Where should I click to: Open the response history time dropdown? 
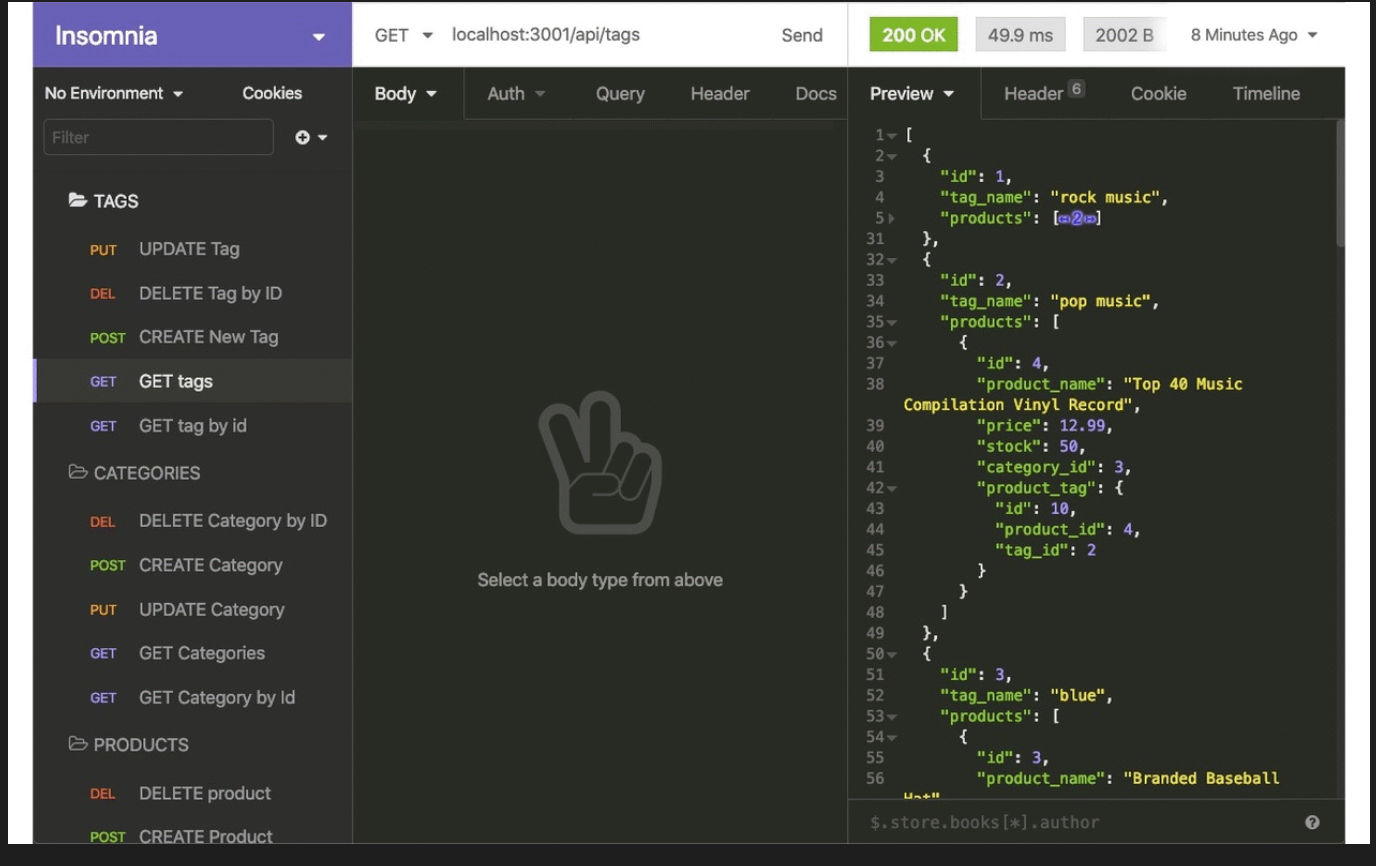click(1254, 35)
